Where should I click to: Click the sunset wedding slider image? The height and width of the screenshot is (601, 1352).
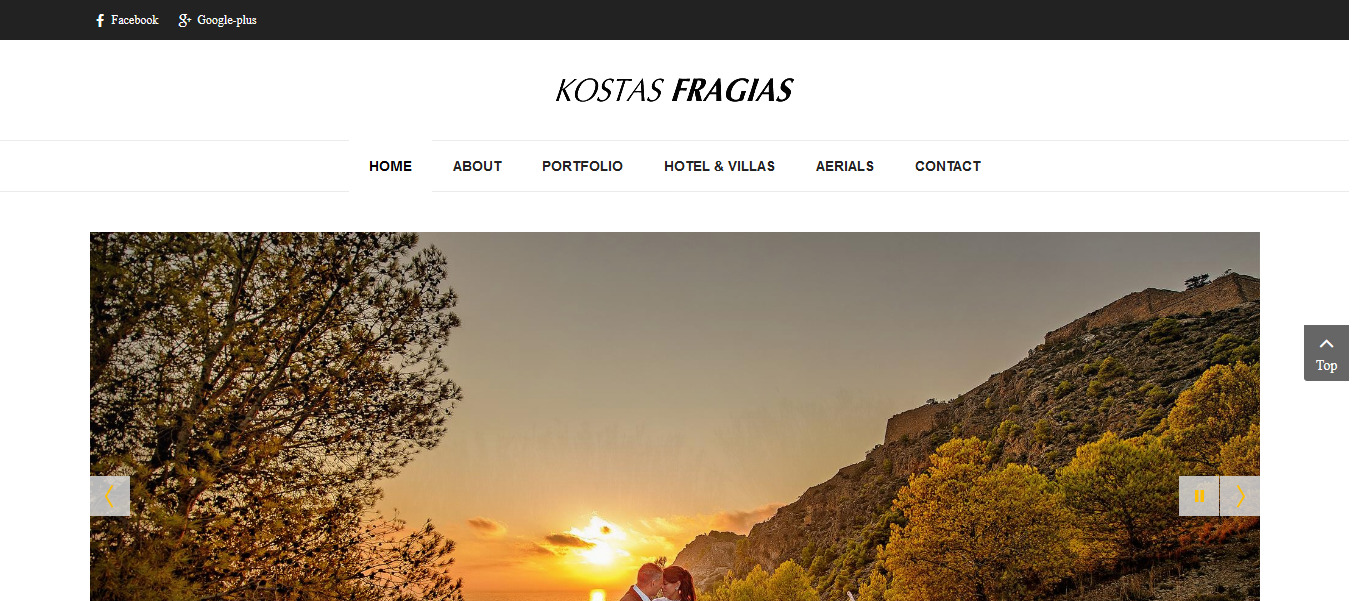pyautogui.click(x=675, y=416)
